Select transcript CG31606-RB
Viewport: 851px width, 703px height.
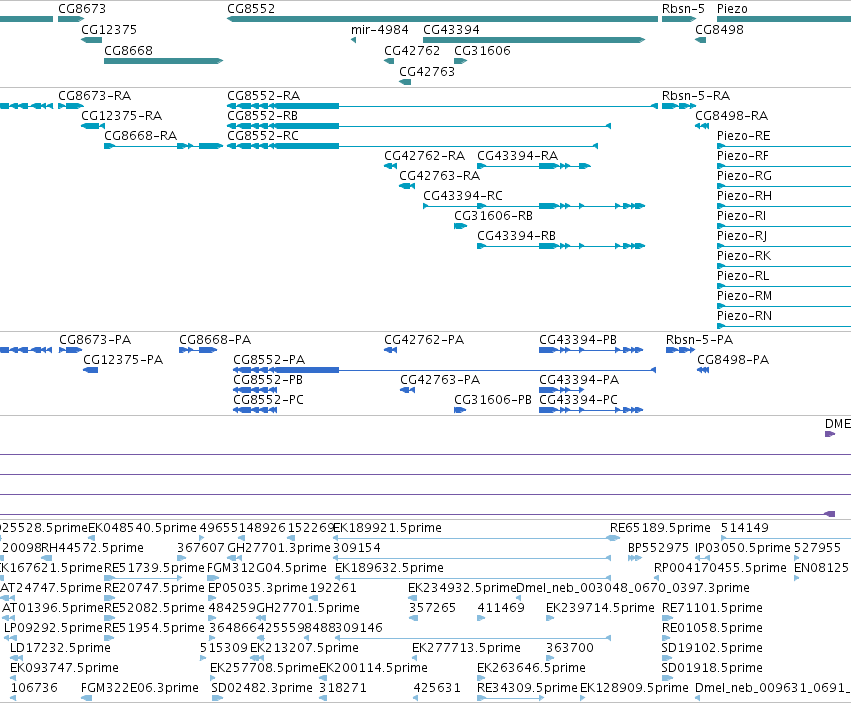point(493,216)
